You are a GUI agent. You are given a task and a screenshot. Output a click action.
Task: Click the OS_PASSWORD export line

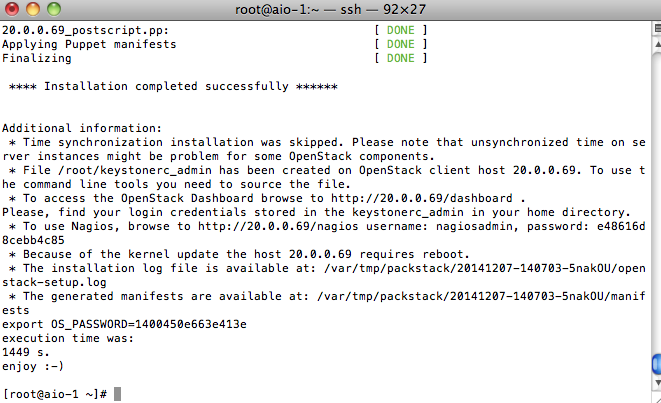point(124,325)
